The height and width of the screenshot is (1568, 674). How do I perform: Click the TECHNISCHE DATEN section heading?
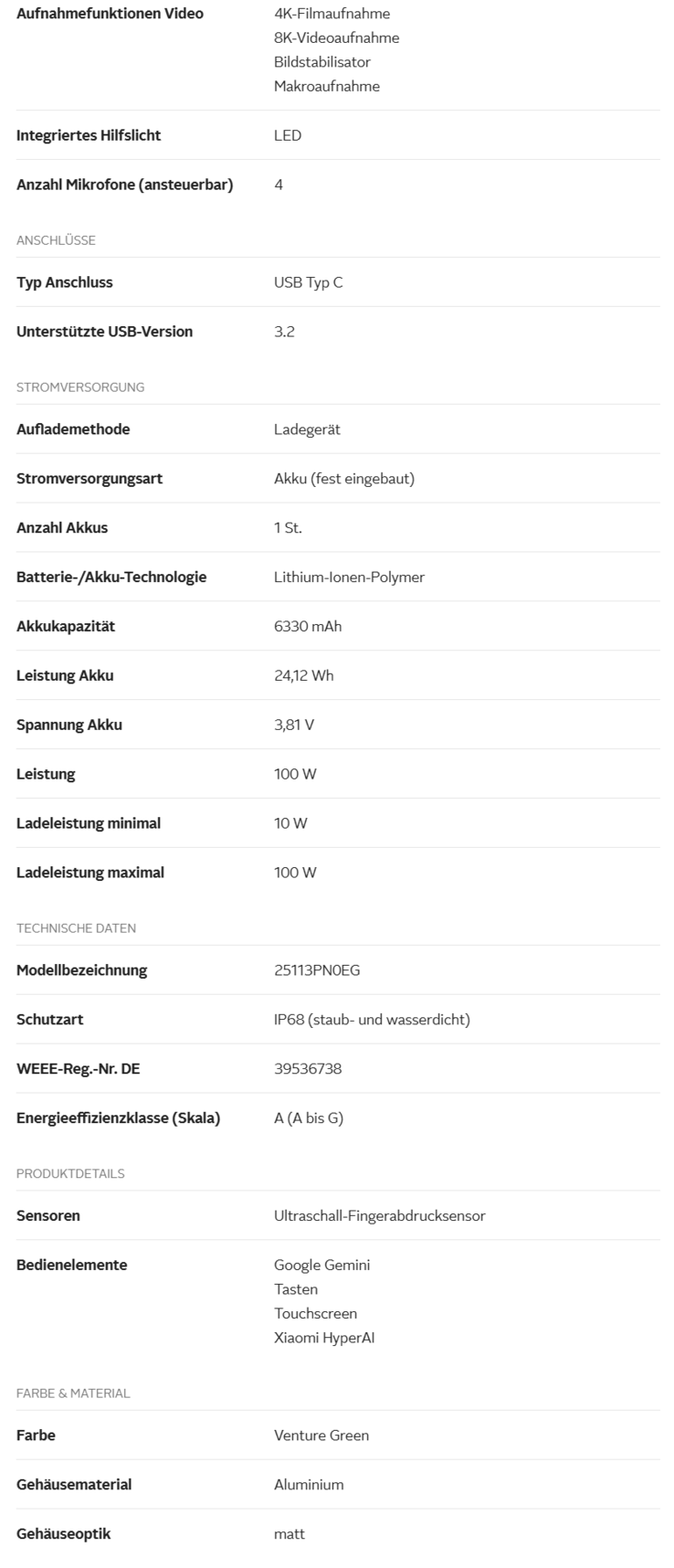coord(76,928)
